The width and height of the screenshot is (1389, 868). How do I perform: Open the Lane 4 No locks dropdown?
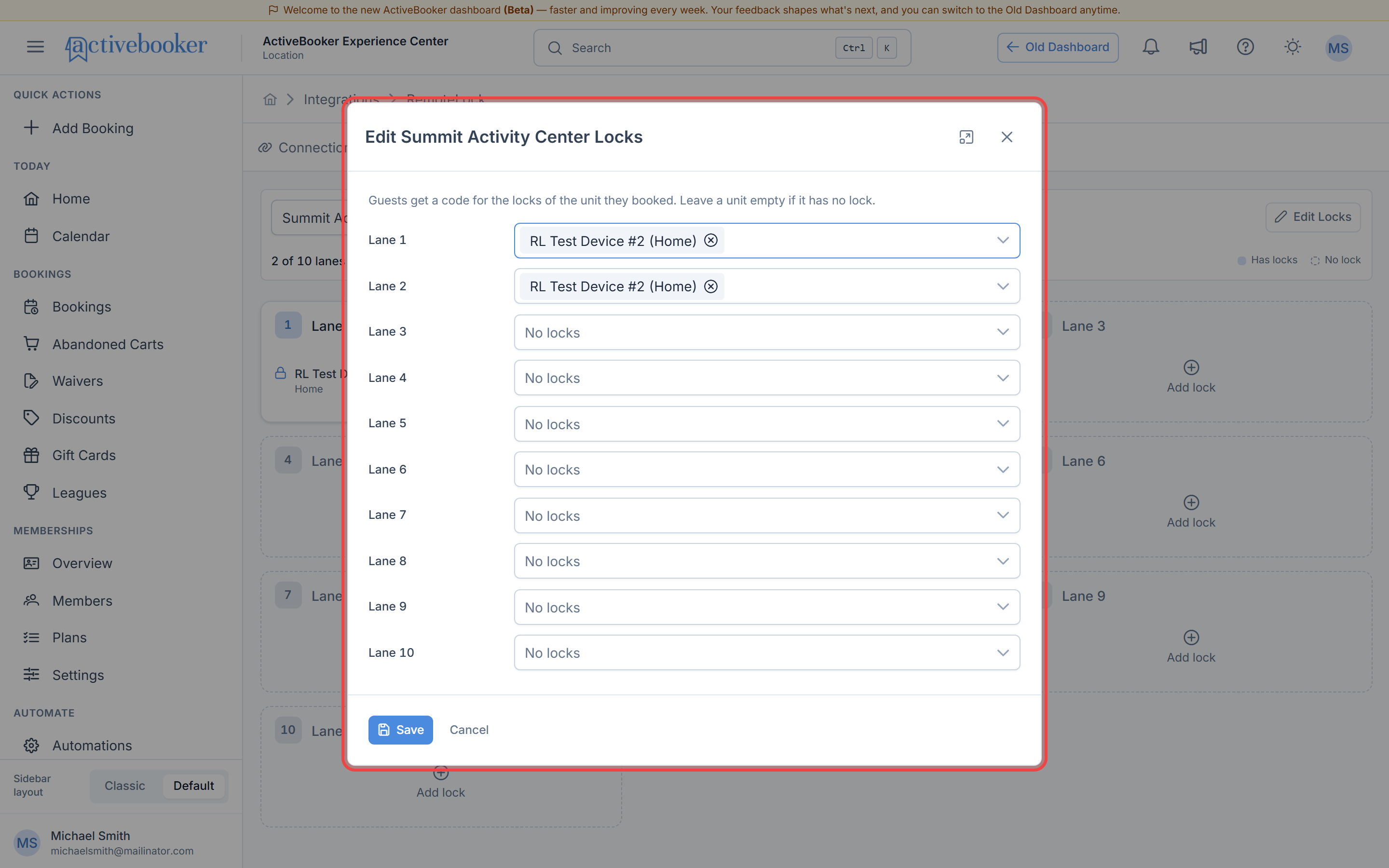pyautogui.click(x=767, y=378)
